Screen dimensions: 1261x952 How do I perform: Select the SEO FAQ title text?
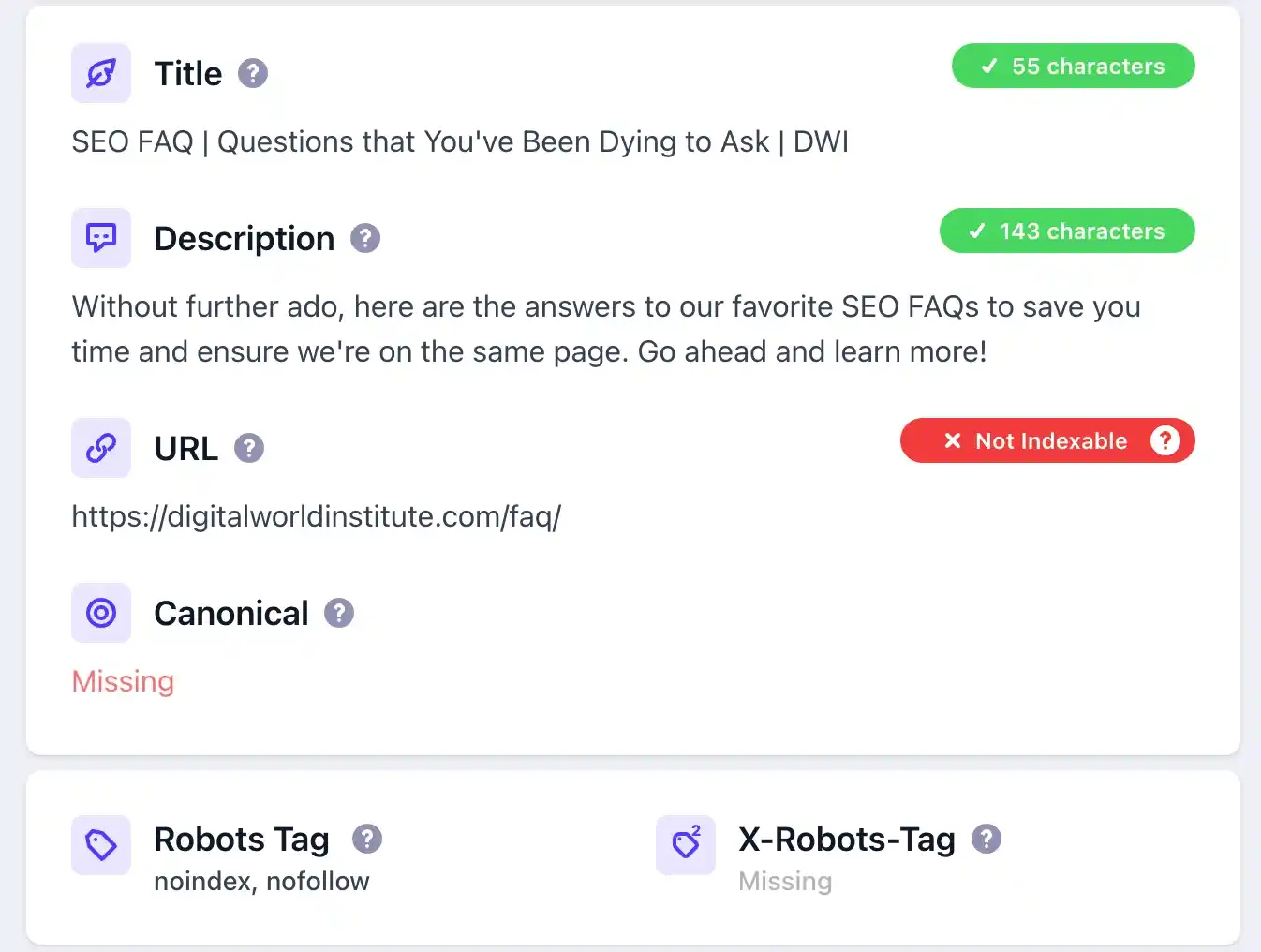(460, 141)
